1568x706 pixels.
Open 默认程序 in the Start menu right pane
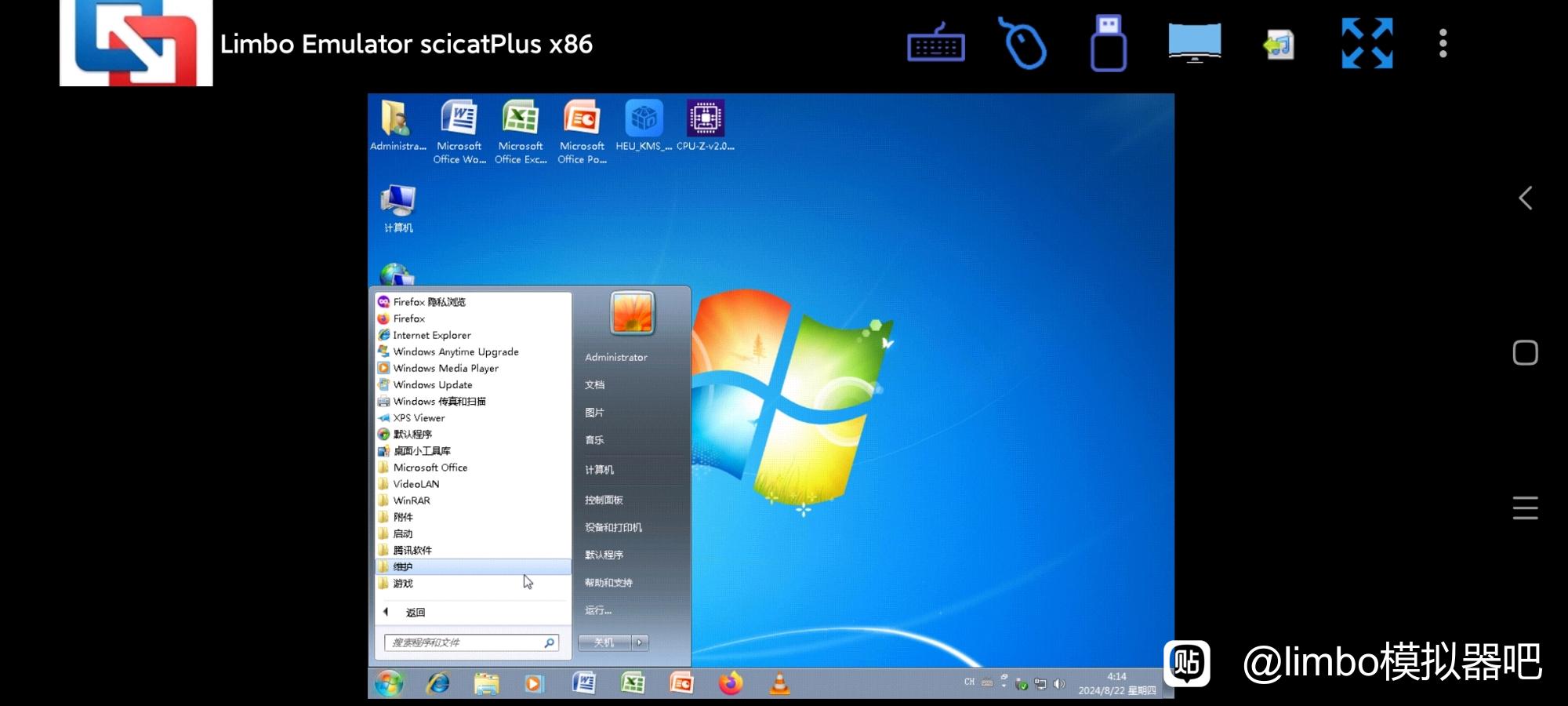coord(604,555)
